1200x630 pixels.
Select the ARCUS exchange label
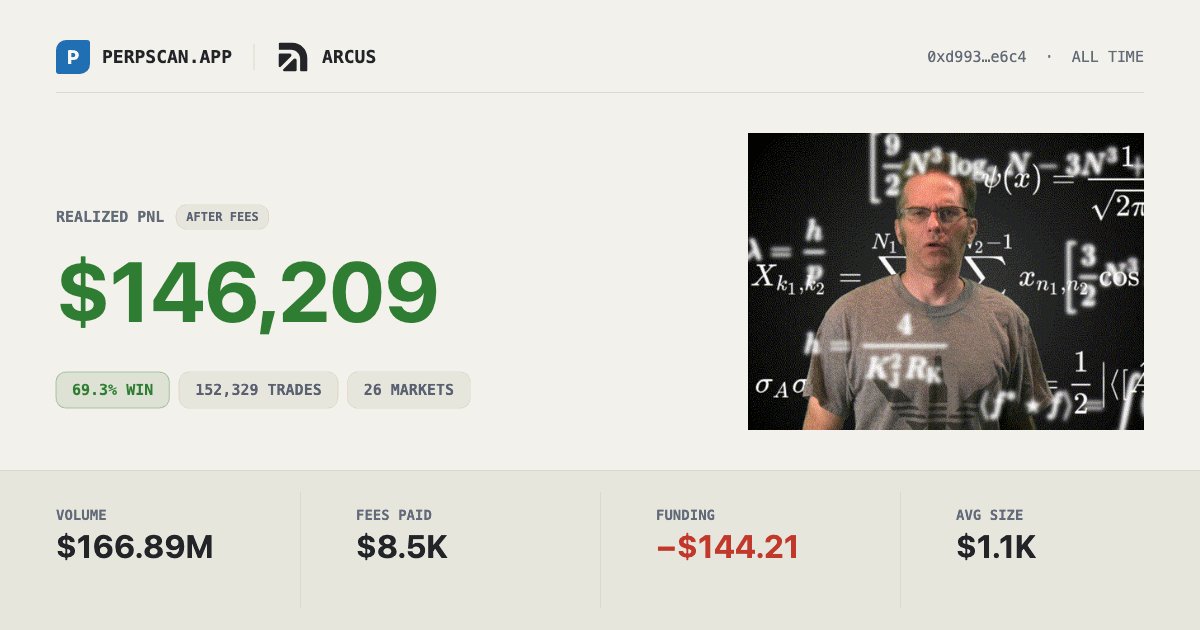(349, 57)
